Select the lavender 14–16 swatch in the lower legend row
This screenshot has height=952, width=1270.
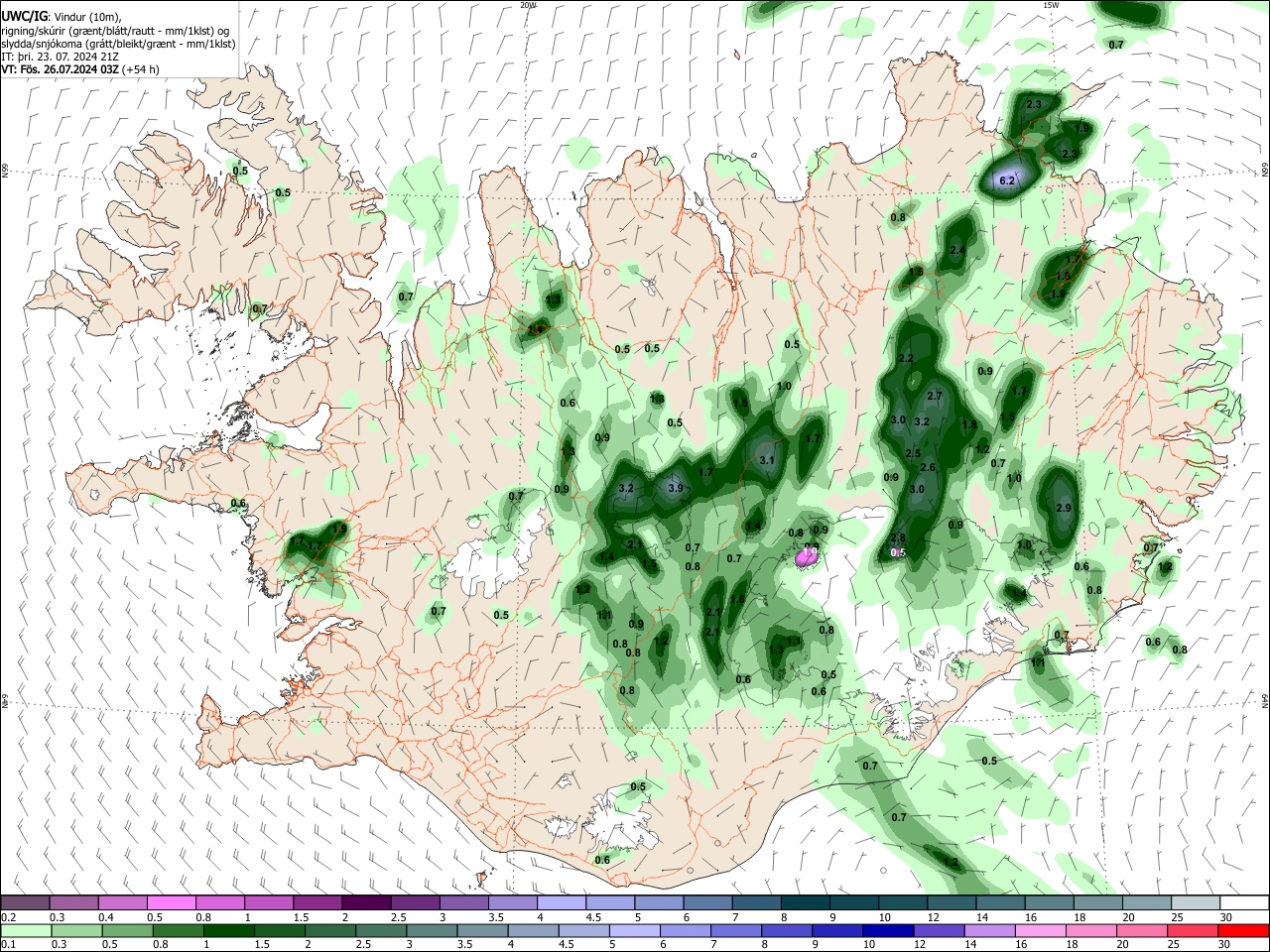[989, 930]
